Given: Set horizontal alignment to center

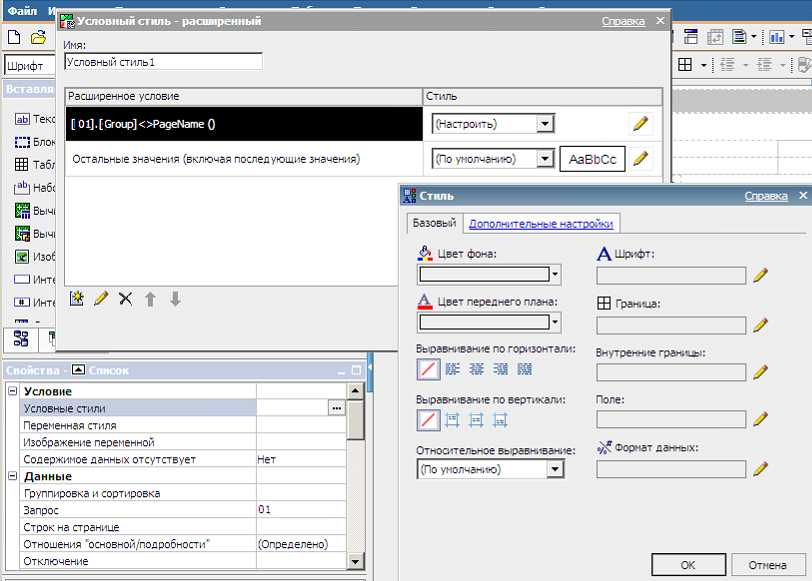Looking at the screenshot, I should 476,369.
